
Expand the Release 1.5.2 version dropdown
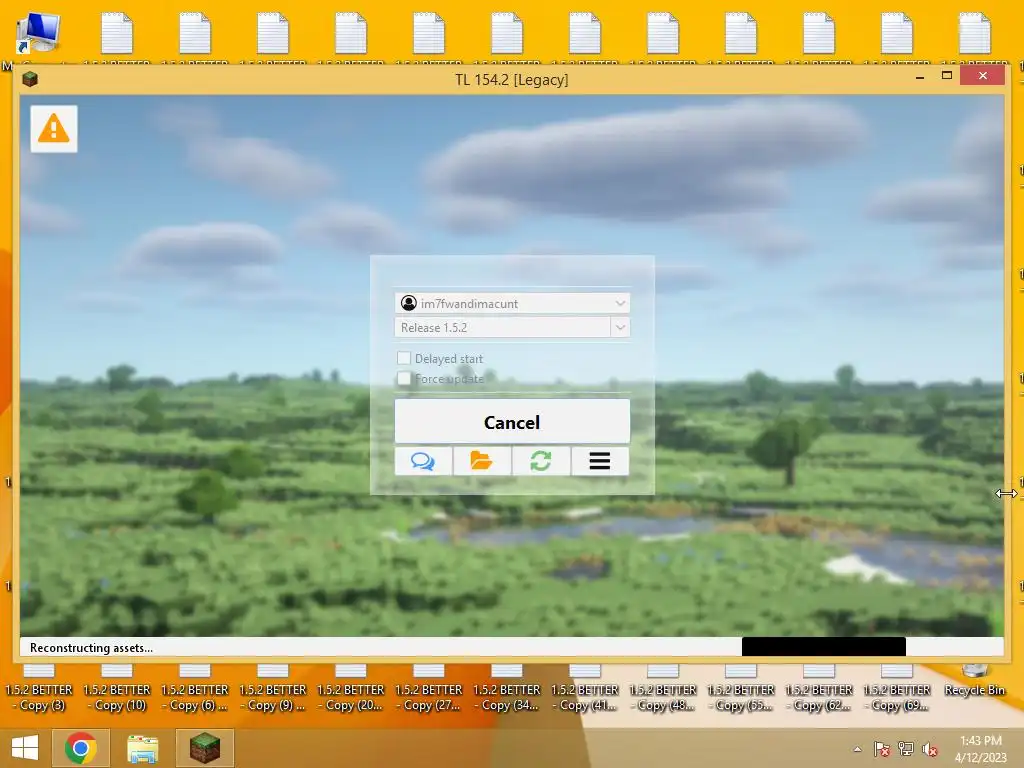pos(620,327)
